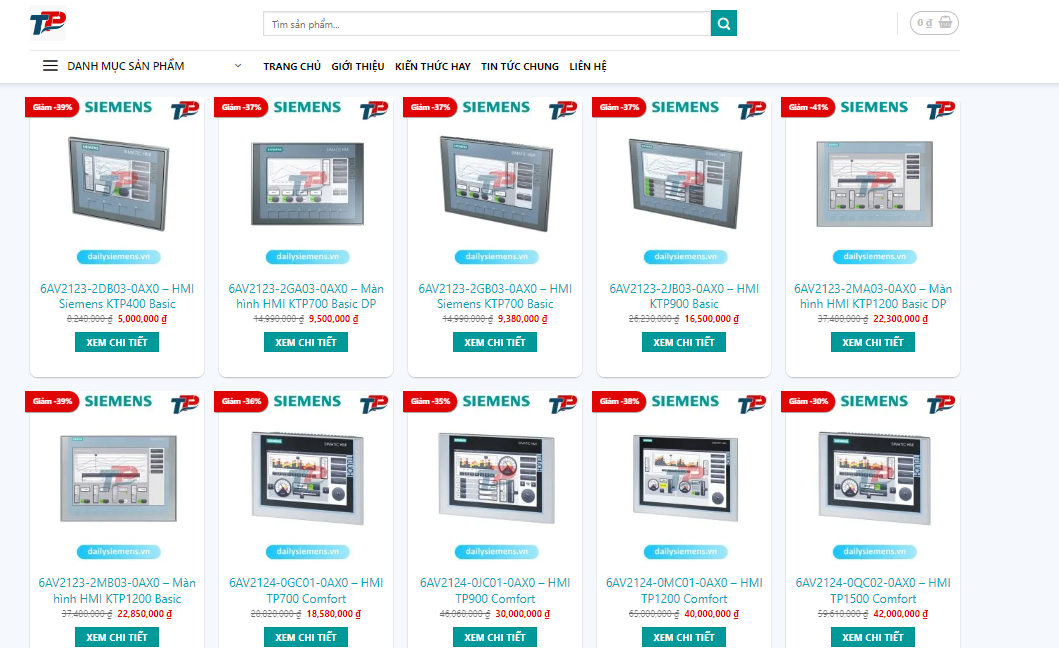
Task: Click the 22,850,000 ₫ sale price
Action: pos(145,614)
